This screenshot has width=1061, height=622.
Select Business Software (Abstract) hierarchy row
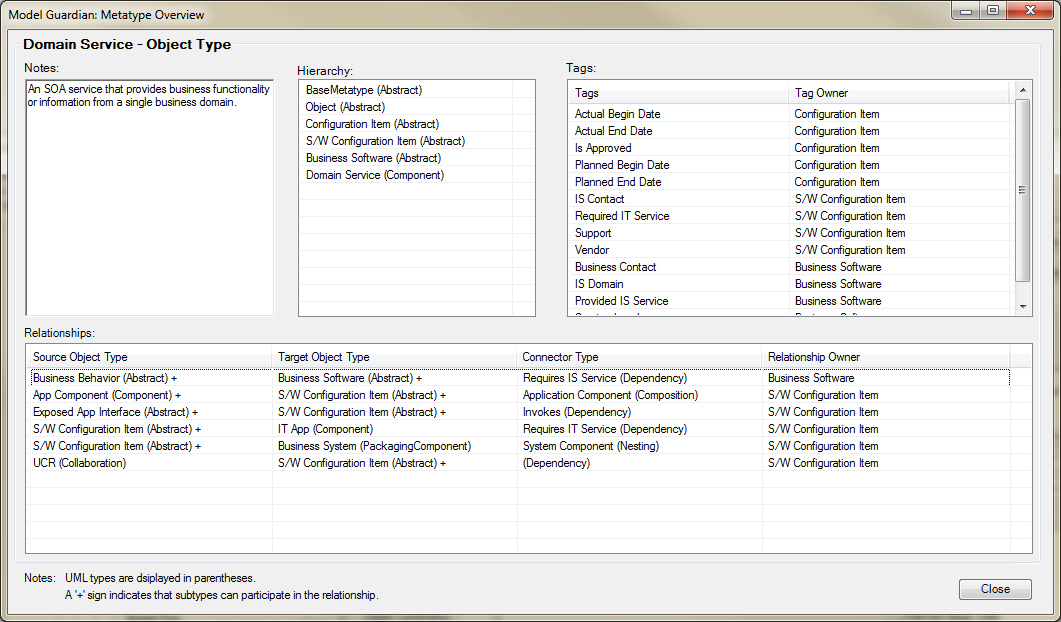(373, 158)
